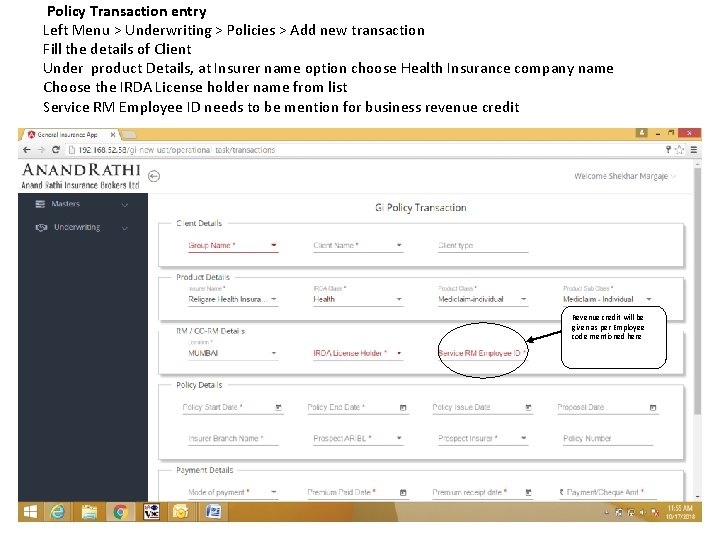This screenshot has height=540, width=720.
Task: Click the Masters menu icon
Action: click(40, 204)
